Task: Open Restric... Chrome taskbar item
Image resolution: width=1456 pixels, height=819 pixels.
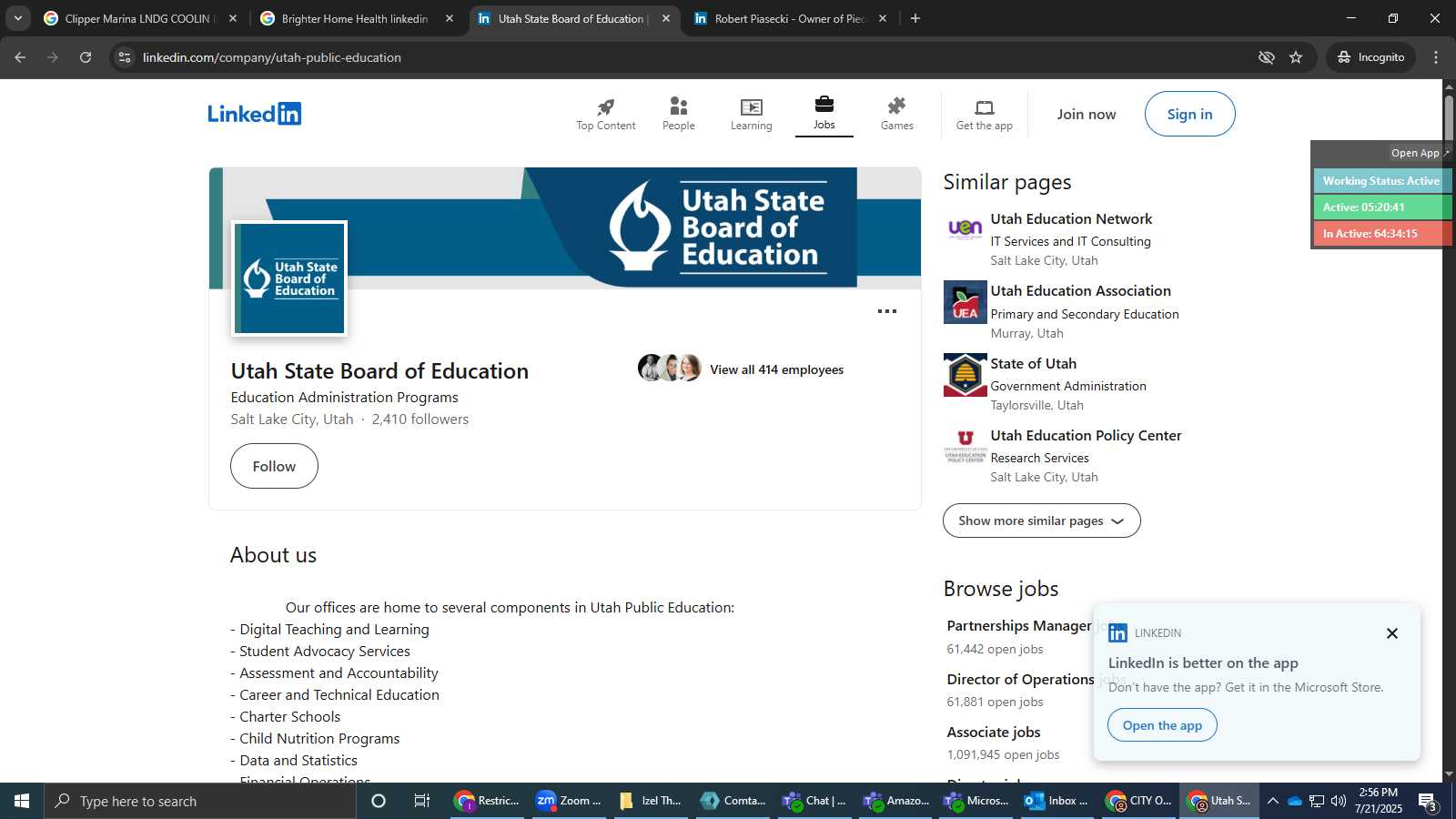Action: [x=488, y=801]
